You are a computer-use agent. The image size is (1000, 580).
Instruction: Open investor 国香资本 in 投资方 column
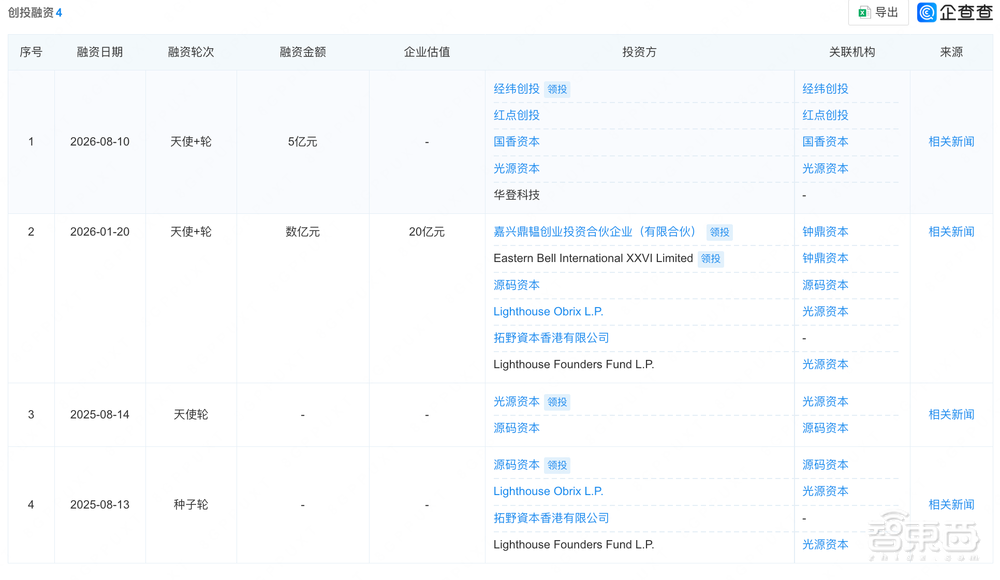(x=517, y=142)
